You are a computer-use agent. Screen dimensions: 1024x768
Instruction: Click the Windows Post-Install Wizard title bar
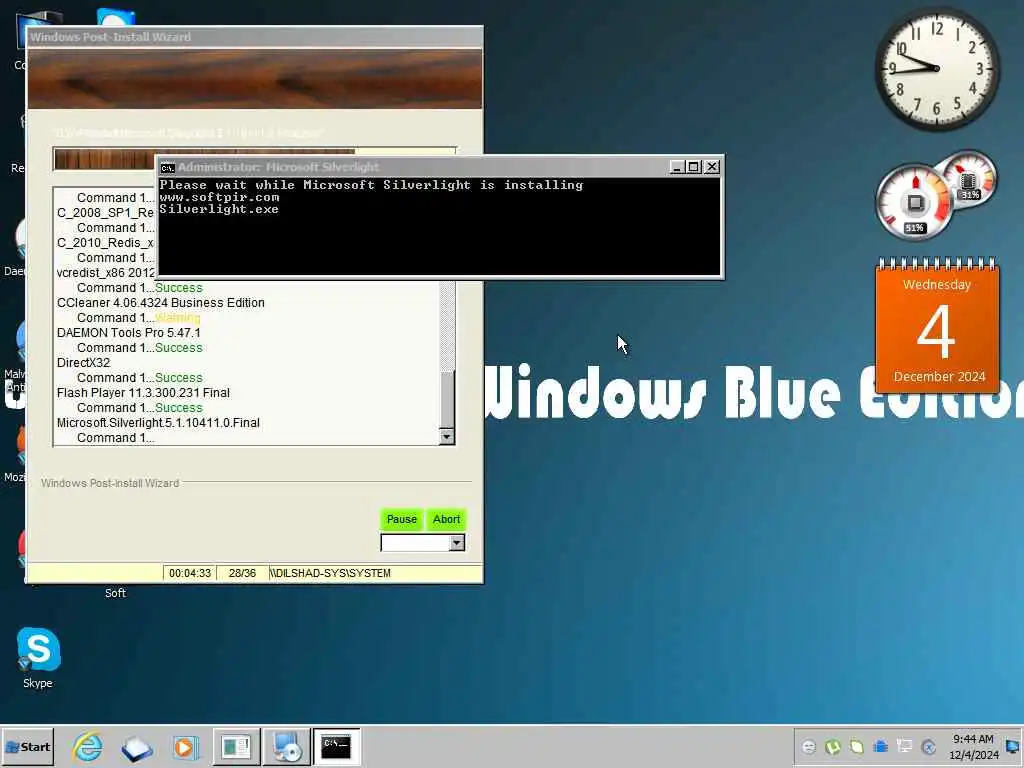255,37
